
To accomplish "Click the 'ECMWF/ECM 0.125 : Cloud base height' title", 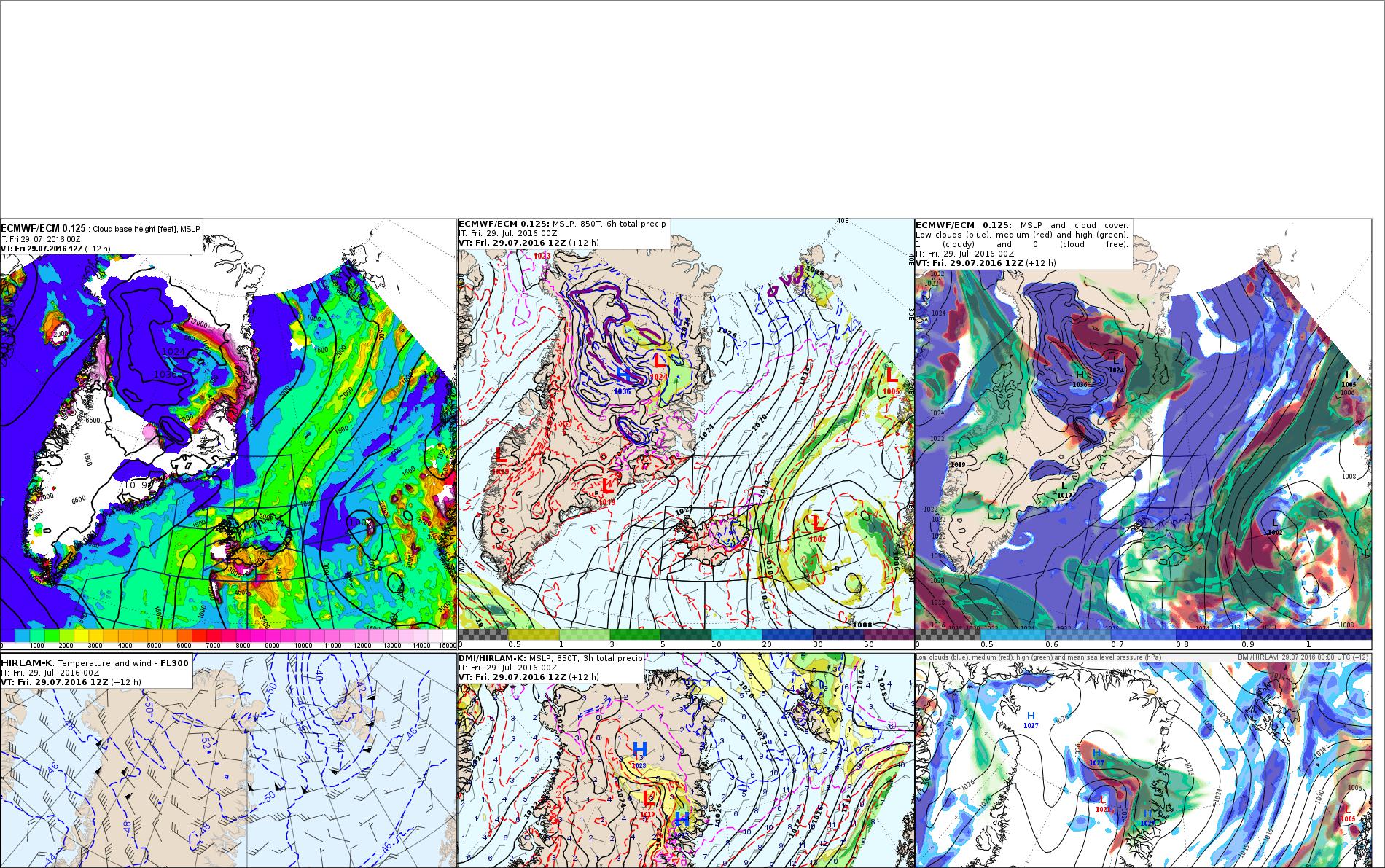I will [101, 228].
